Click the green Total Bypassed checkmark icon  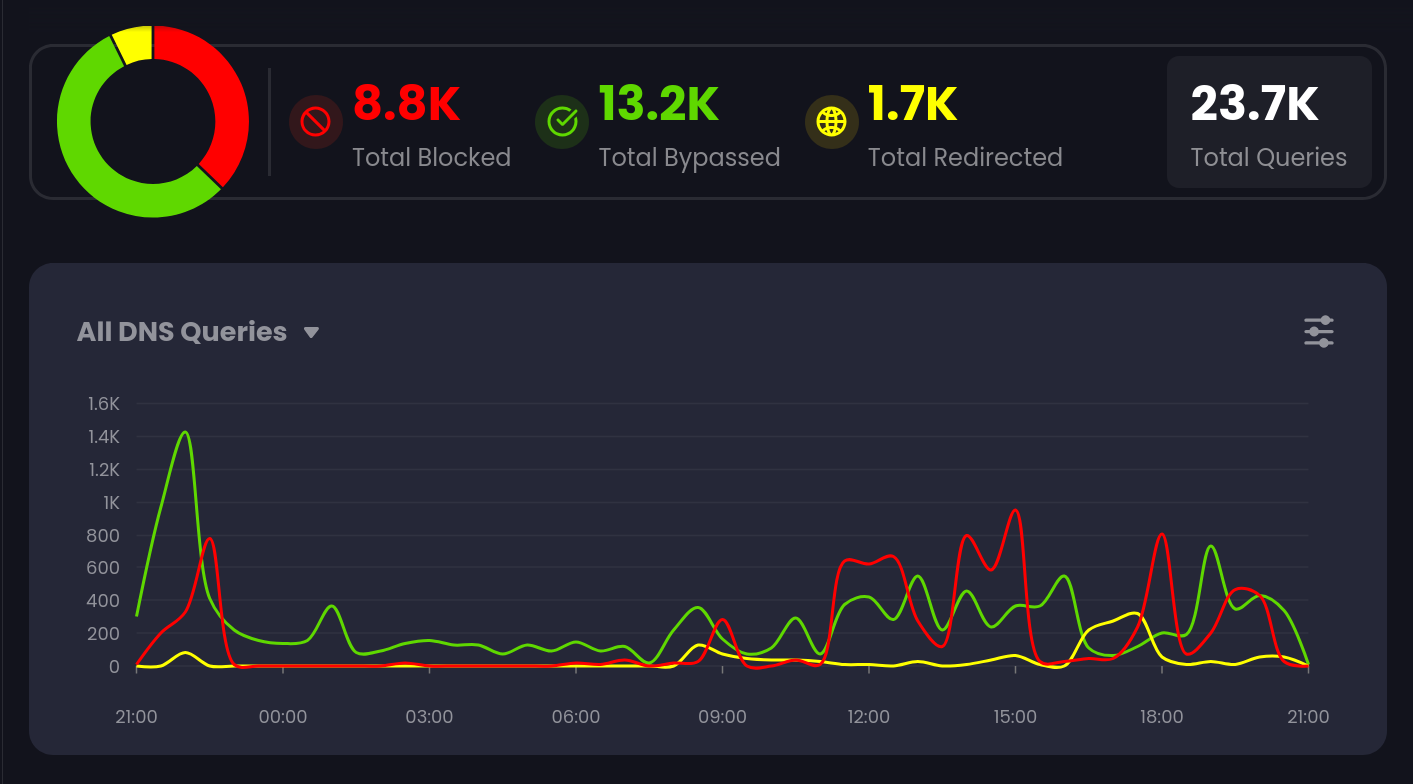tap(562, 122)
